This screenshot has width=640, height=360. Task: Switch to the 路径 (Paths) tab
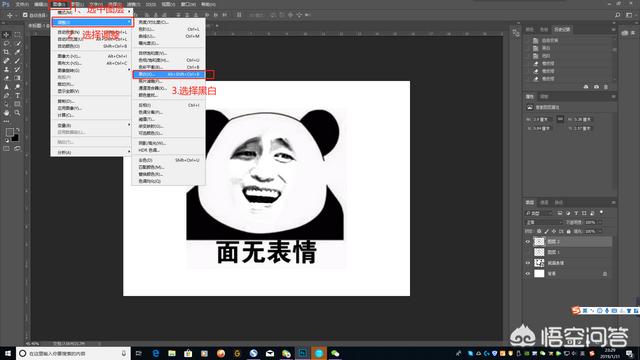(x=559, y=202)
